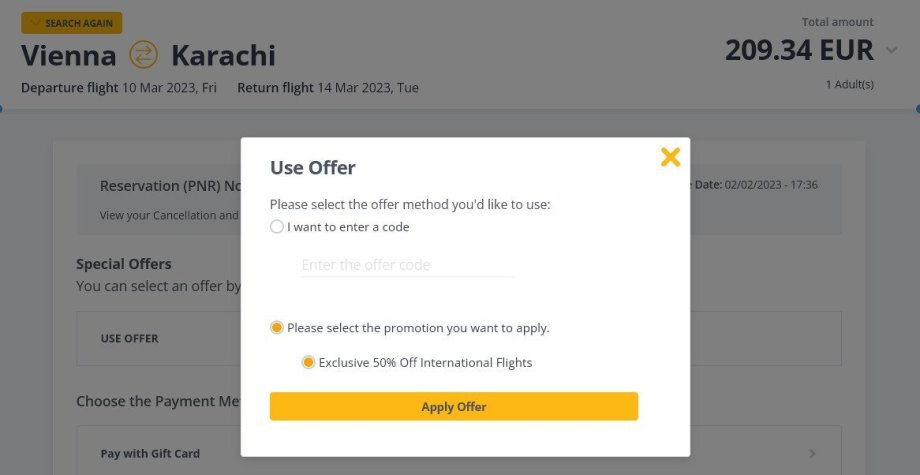The image size is (920, 475).
Task: Click the offer code input field
Action: tap(407, 265)
